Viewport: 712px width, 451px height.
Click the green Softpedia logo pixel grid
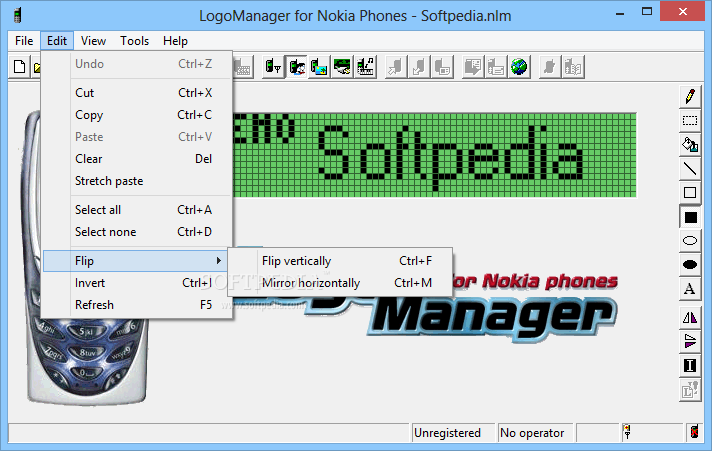pos(435,155)
